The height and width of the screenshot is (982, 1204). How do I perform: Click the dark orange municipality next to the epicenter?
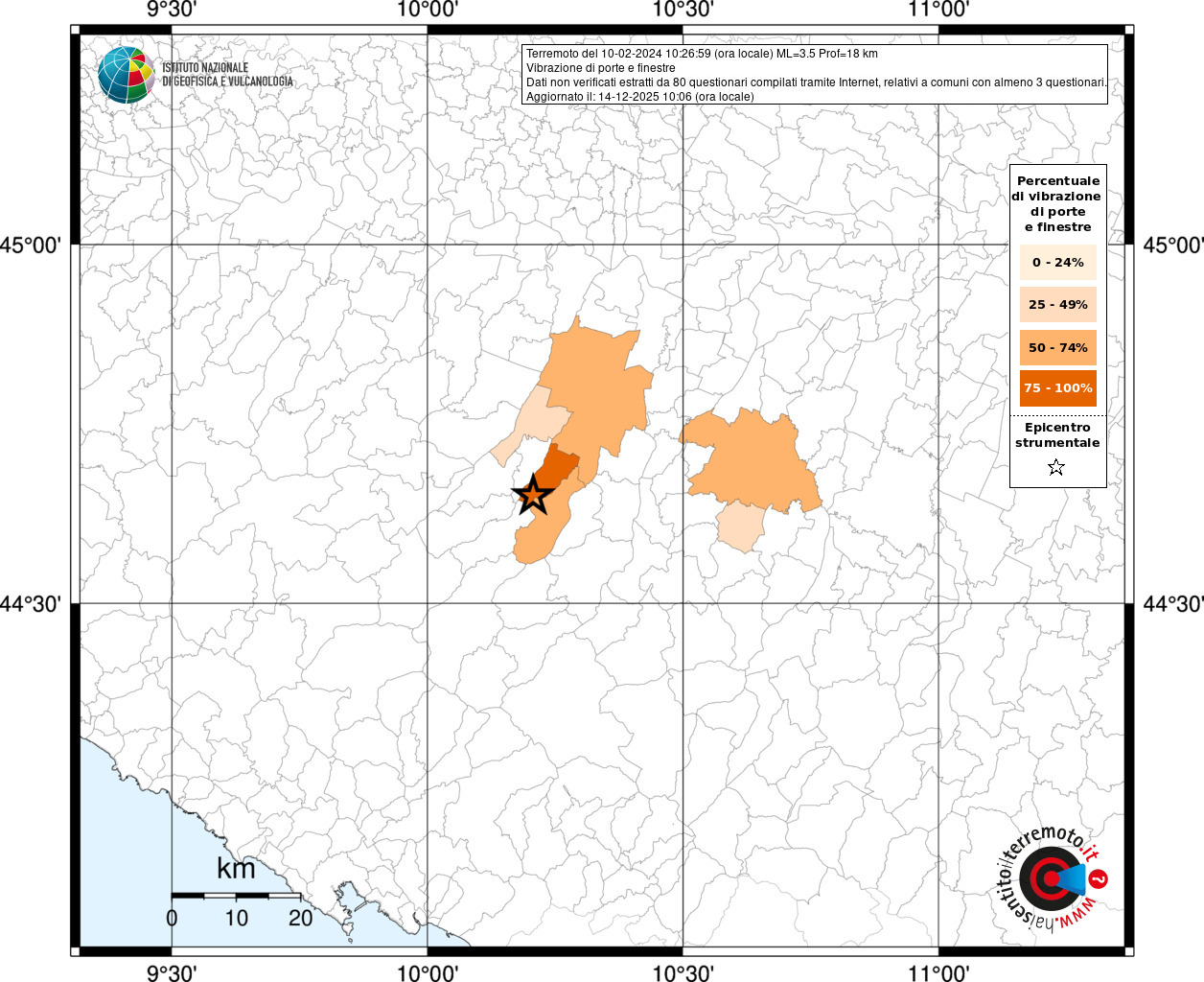pyautogui.click(x=558, y=470)
